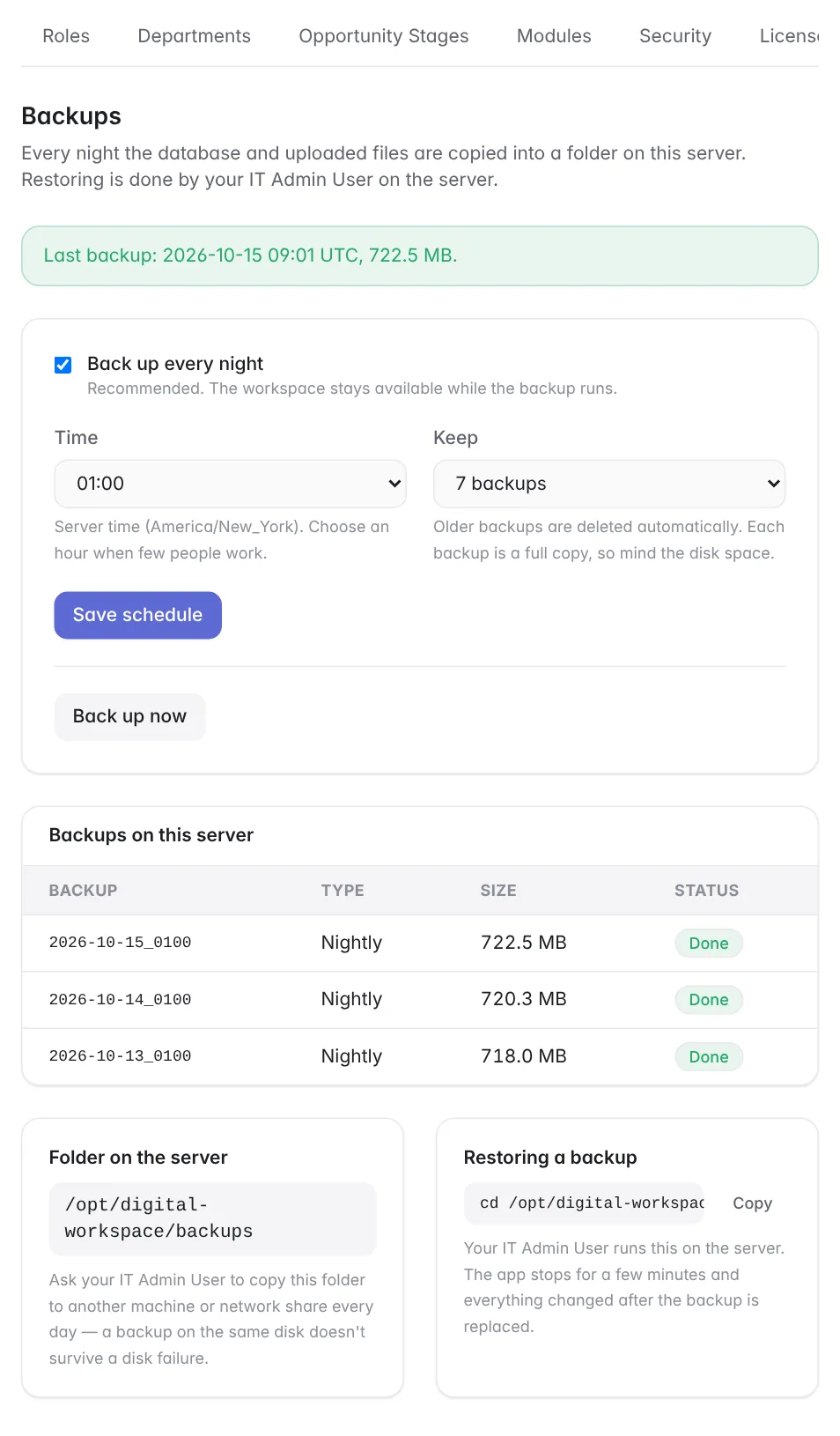The height and width of the screenshot is (1436, 840).
Task: Click the TYPE column header
Action: (x=343, y=891)
